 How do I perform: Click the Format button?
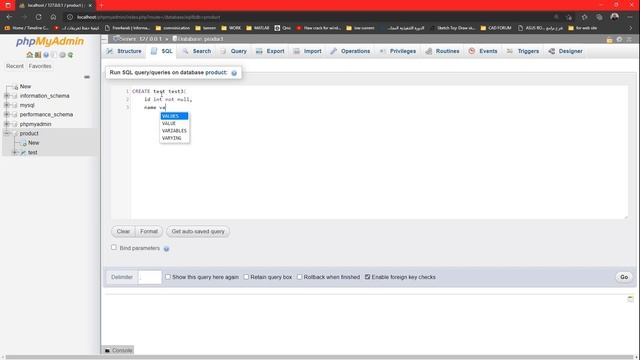(149, 231)
